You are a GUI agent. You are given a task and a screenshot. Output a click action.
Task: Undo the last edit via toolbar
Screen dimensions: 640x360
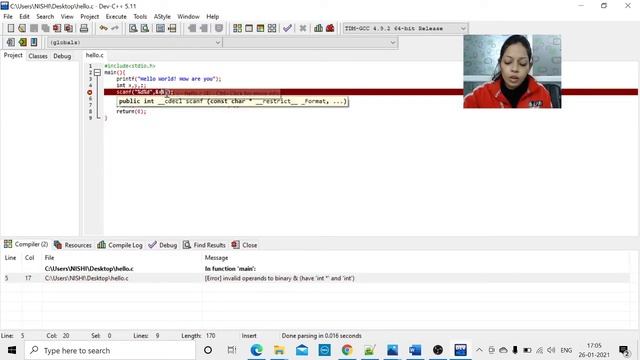tap(103, 28)
